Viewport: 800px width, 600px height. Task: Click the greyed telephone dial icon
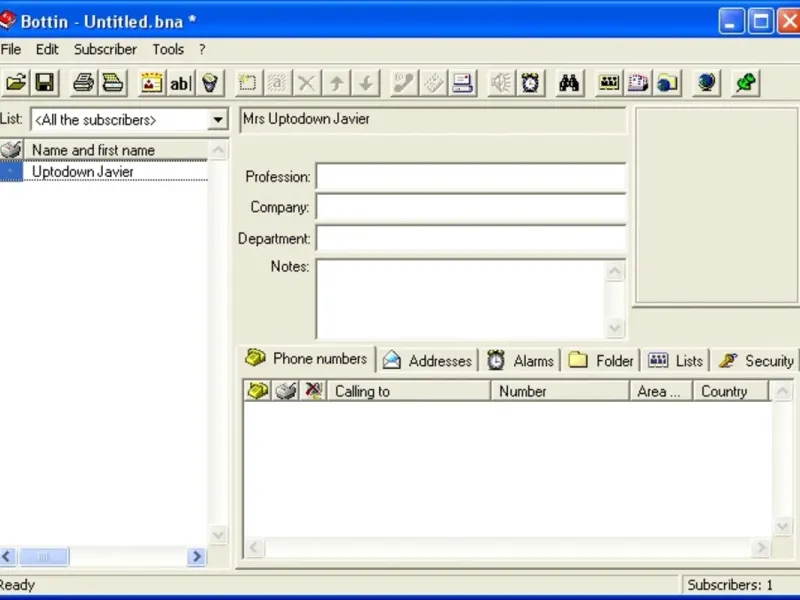pos(404,83)
